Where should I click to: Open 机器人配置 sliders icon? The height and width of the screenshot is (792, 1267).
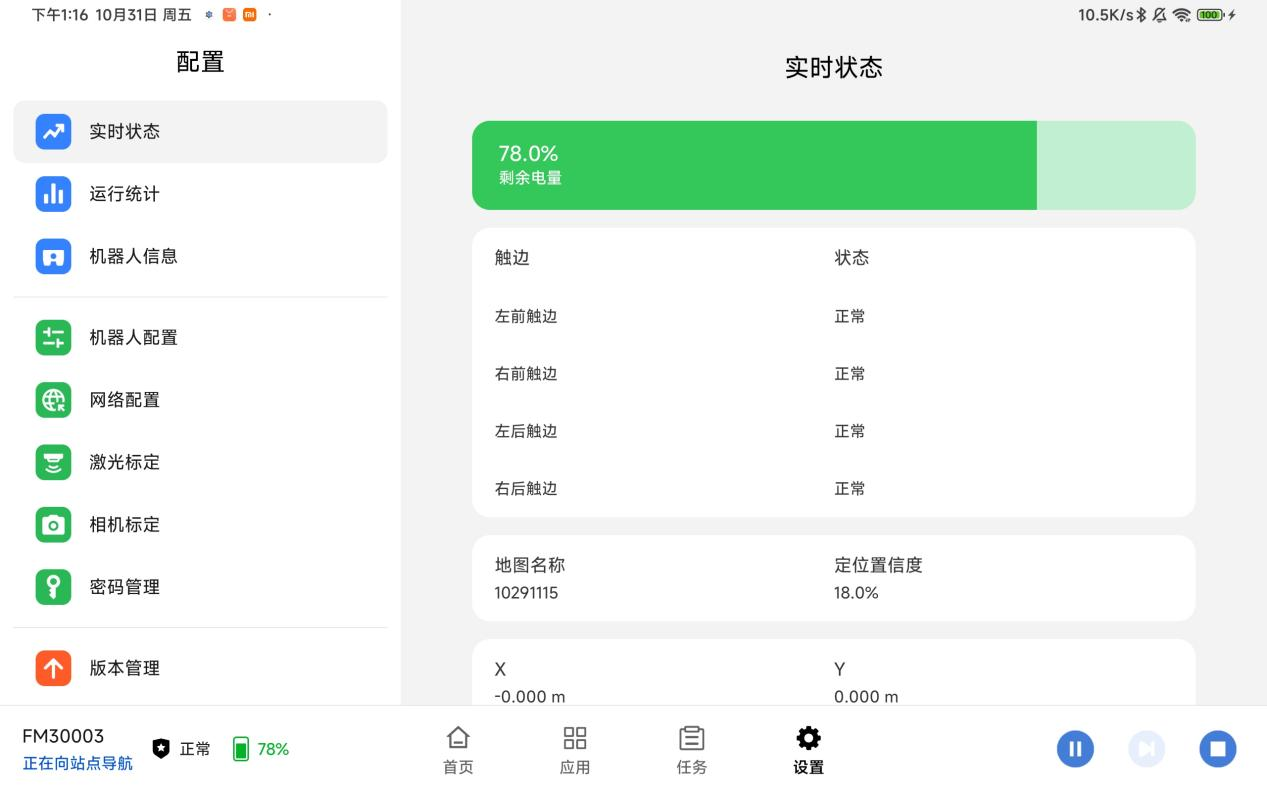coord(53,337)
